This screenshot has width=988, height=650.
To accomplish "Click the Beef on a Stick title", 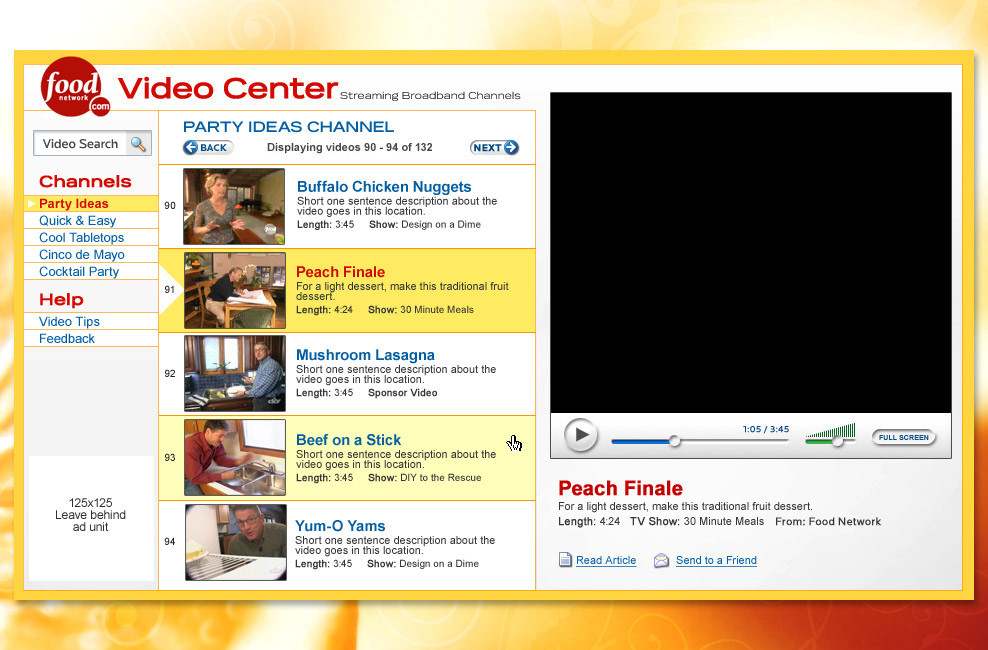I will point(348,440).
